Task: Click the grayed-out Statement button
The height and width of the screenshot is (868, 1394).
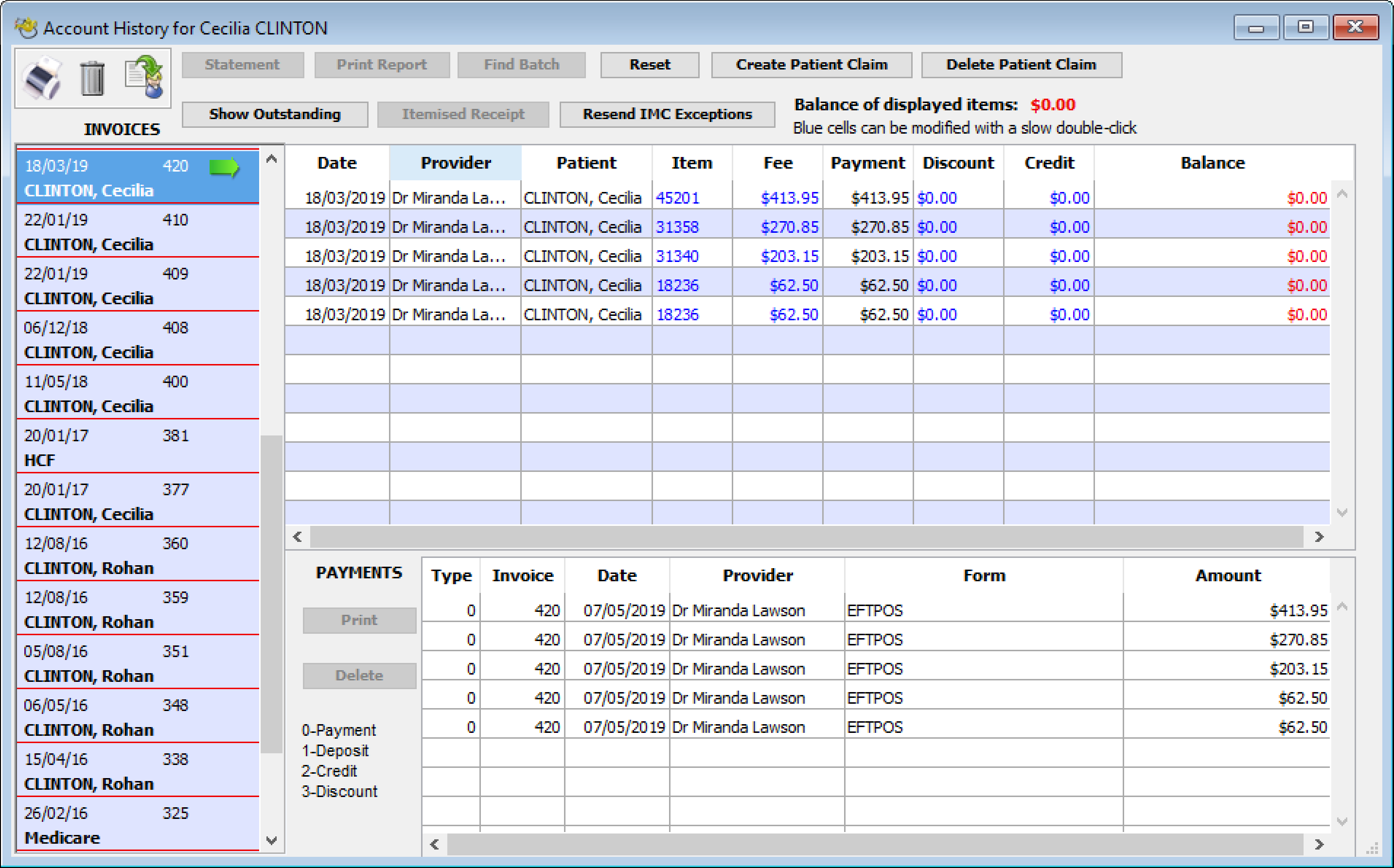Action: point(243,65)
